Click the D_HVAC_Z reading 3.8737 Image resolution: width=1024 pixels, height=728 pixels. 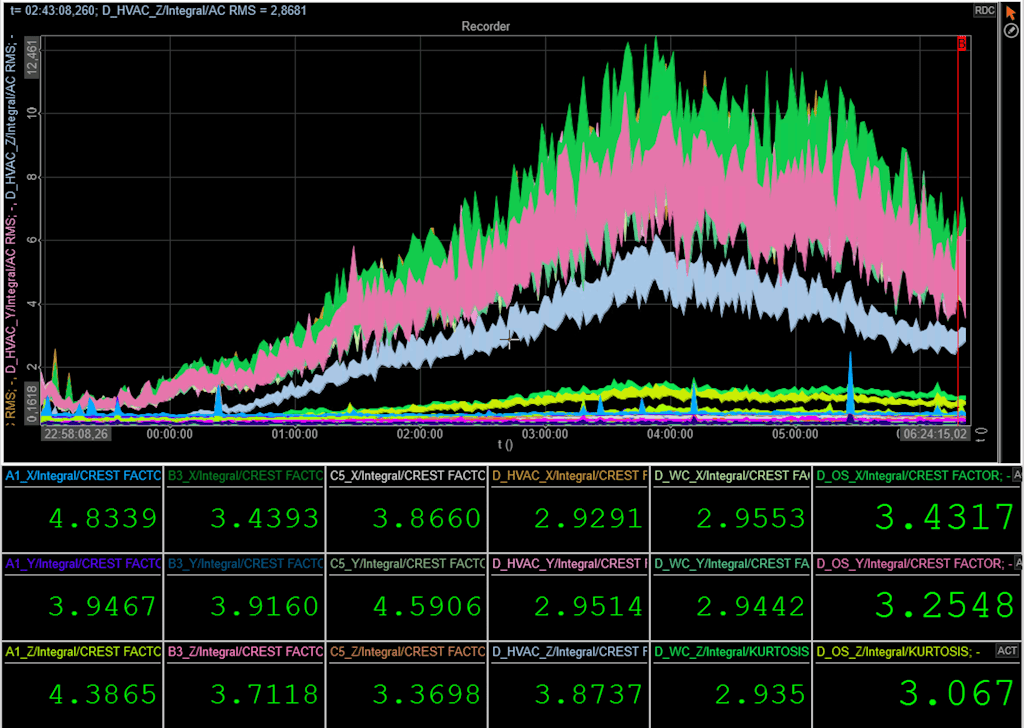[x=588, y=695]
